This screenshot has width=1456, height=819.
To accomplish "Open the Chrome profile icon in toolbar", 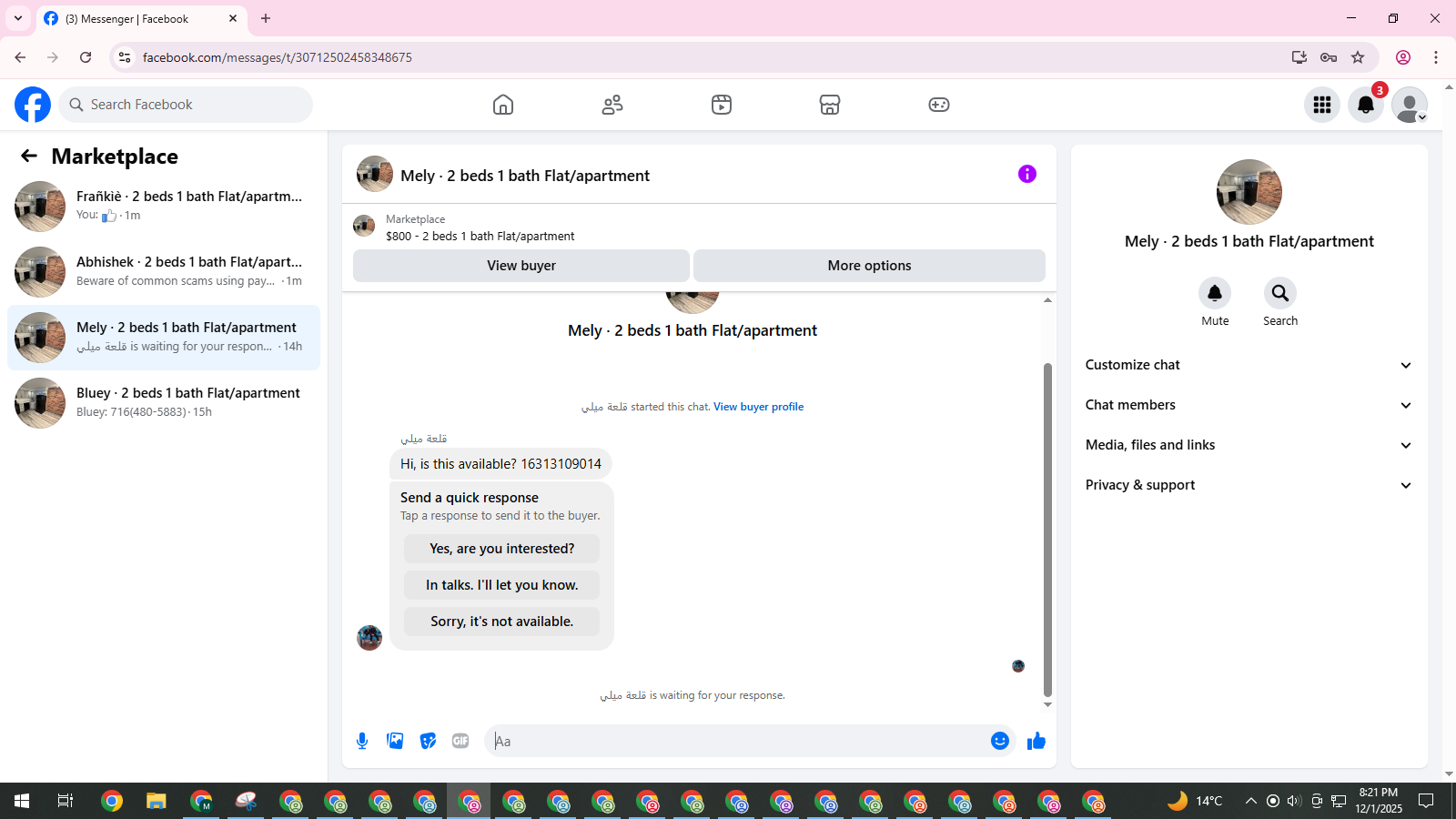I will pyautogui.click(x=1403, y=57).
